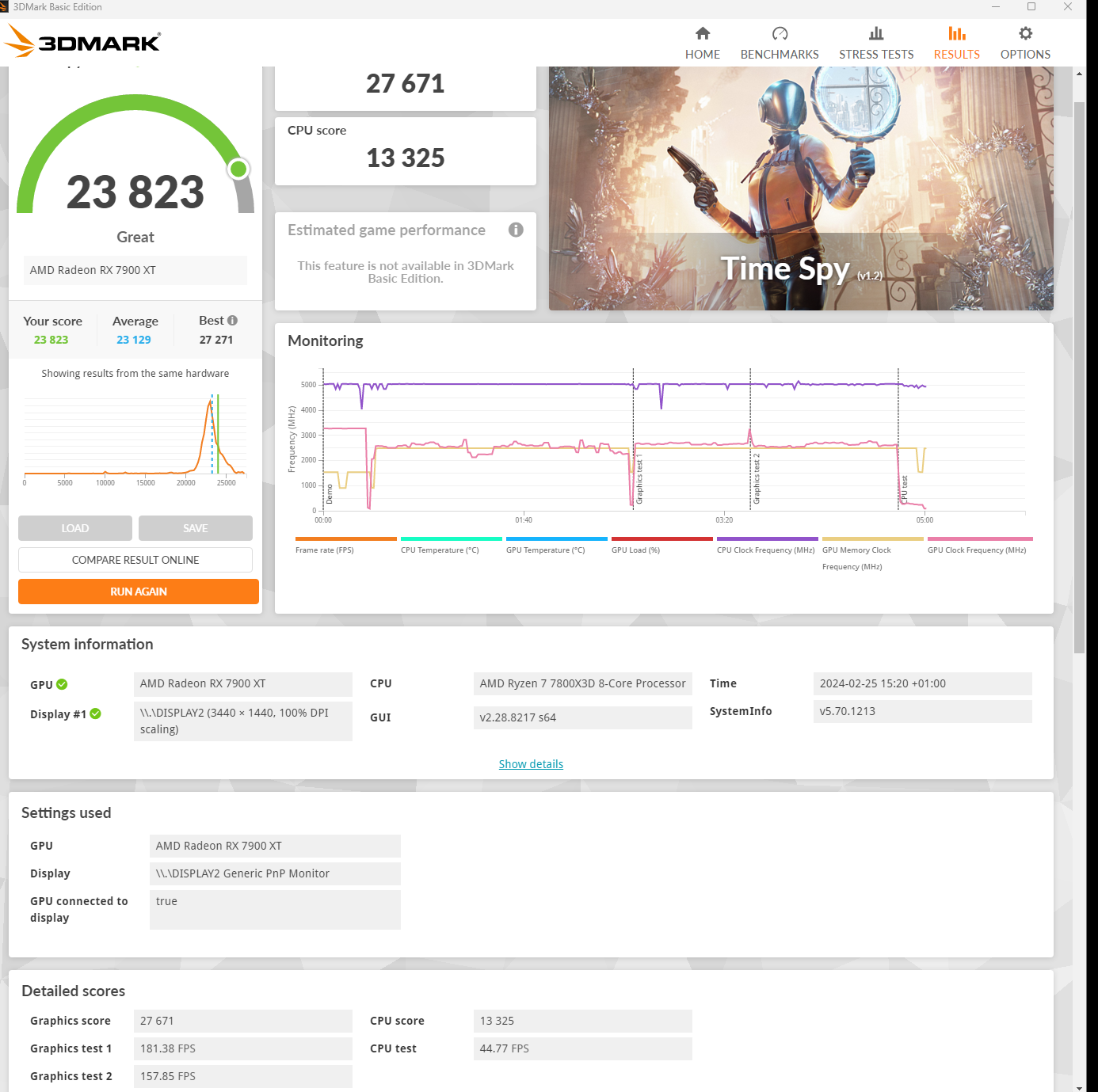Click the scroll down arrow of scrollbar

pyautogui.click(x=1079, y=1086)
